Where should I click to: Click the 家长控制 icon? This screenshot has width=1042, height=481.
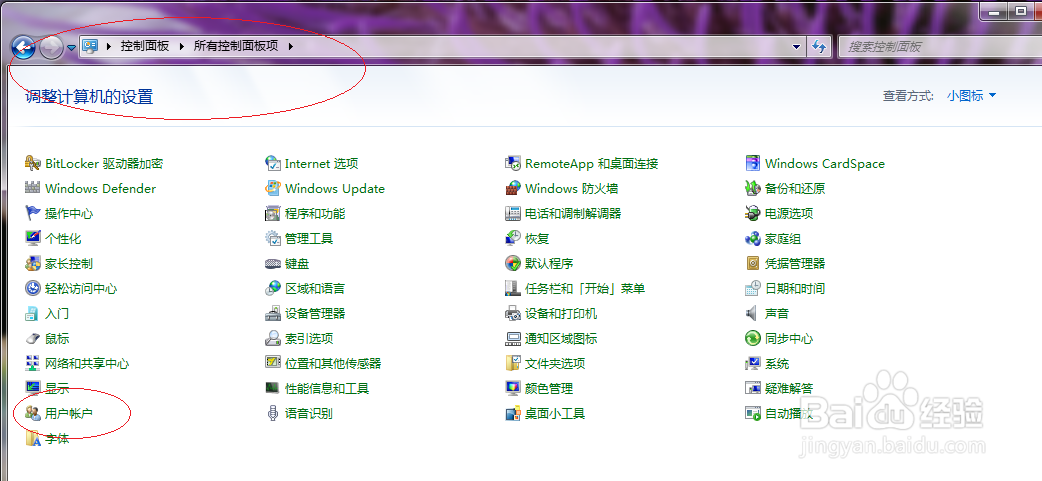pos(33,264)
